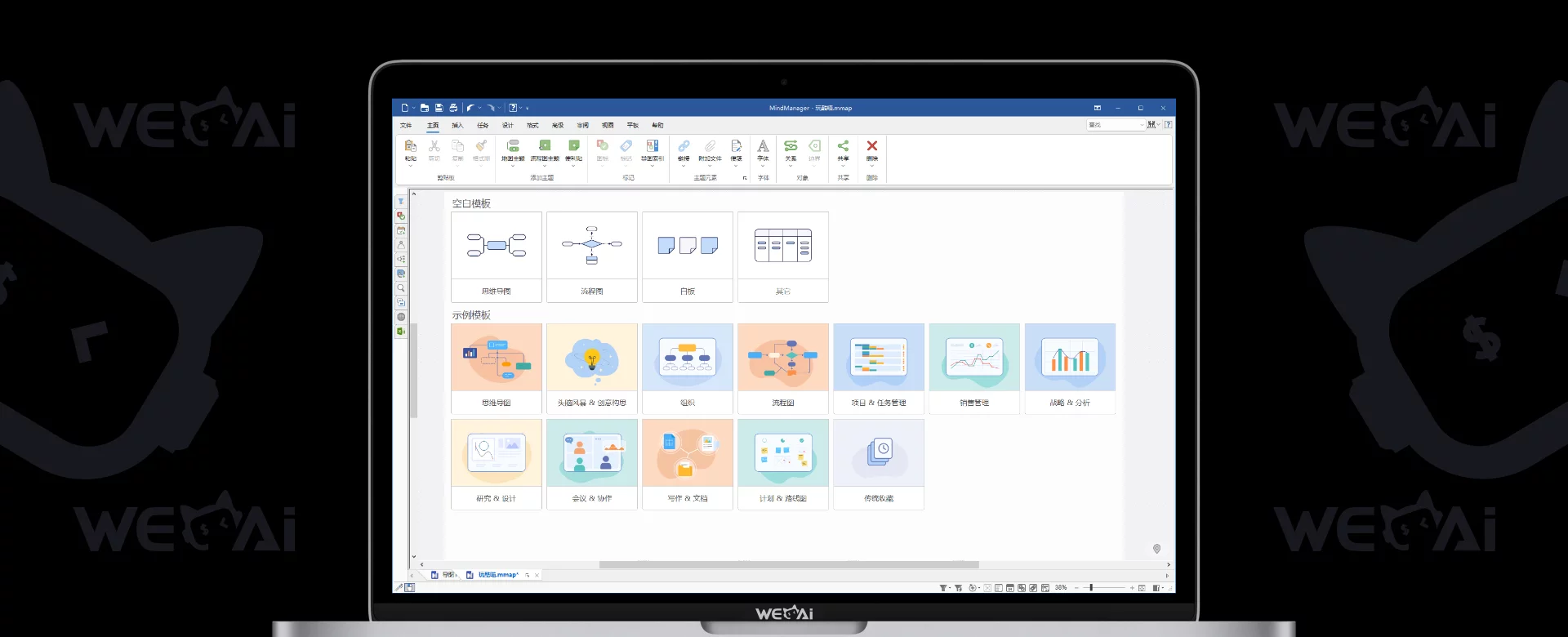
Task: Select blank 流程图 flowchart template
Action: 592,257
